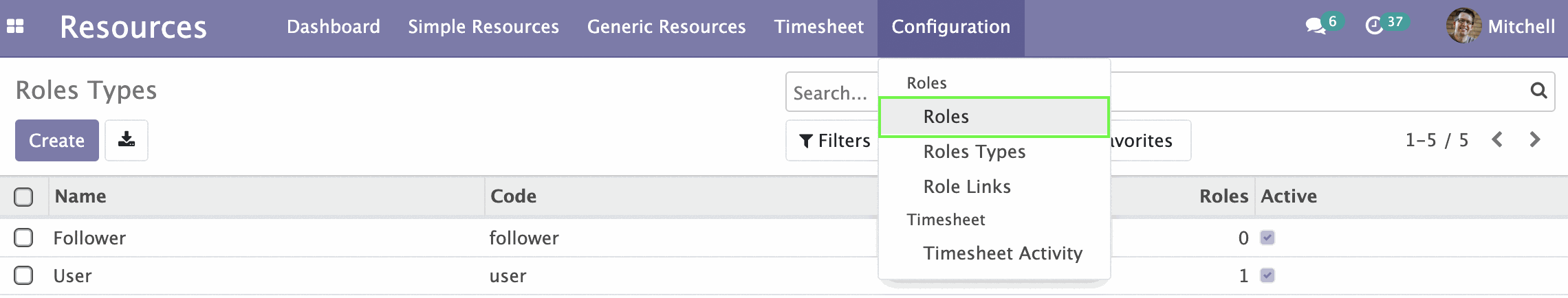Click Mitchell's user avatar

point(1463,26)
